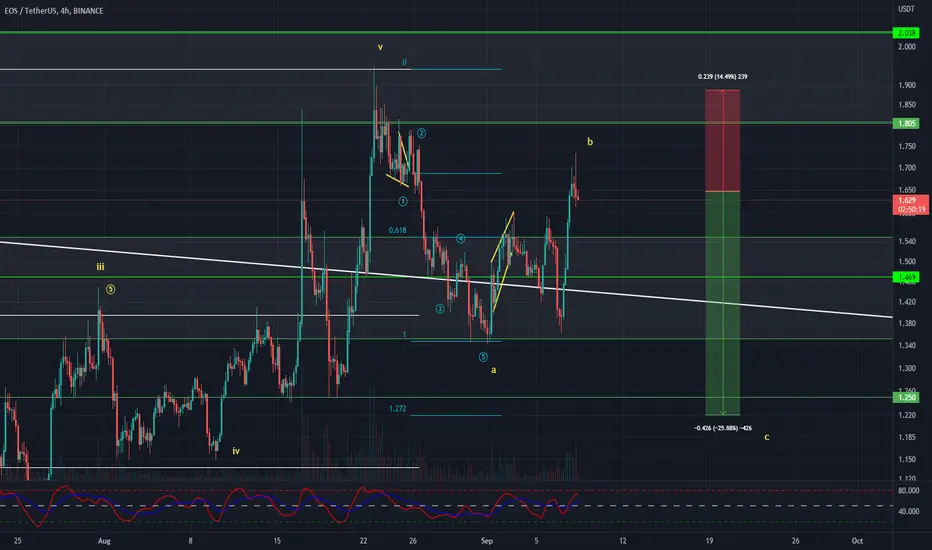Click the Oct date on time axis
This screenshot has height=550, width=932.
click(857, 541)
